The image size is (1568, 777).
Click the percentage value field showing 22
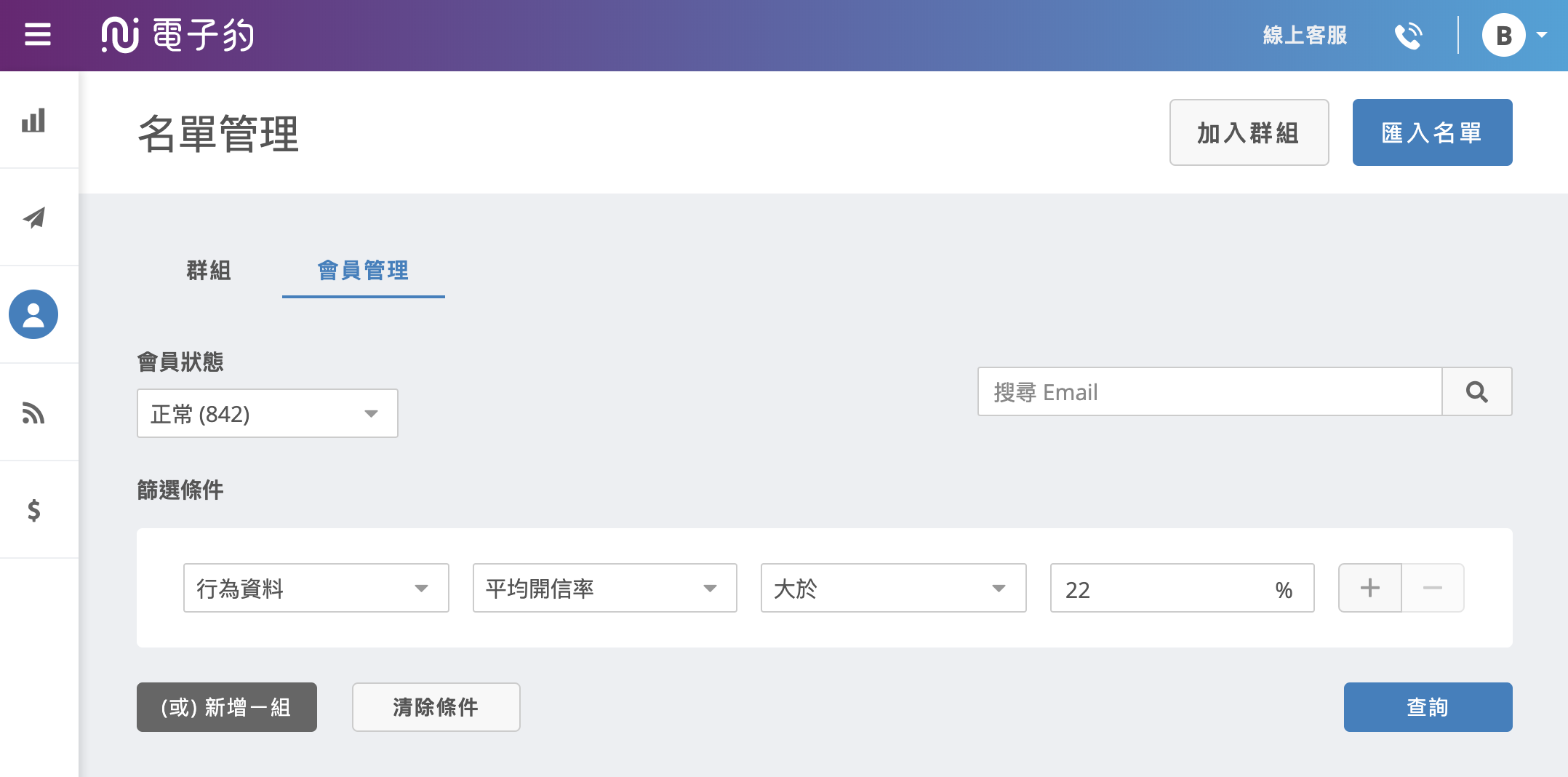[1182, 588]
